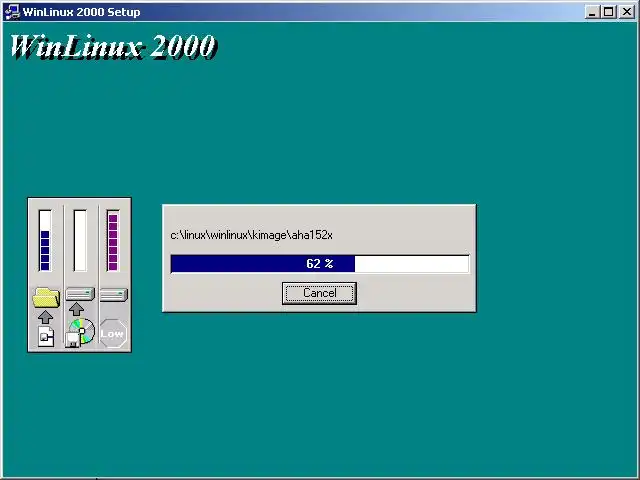Click the Low disk space indicator
640x480 pixels.
point(113,334)
